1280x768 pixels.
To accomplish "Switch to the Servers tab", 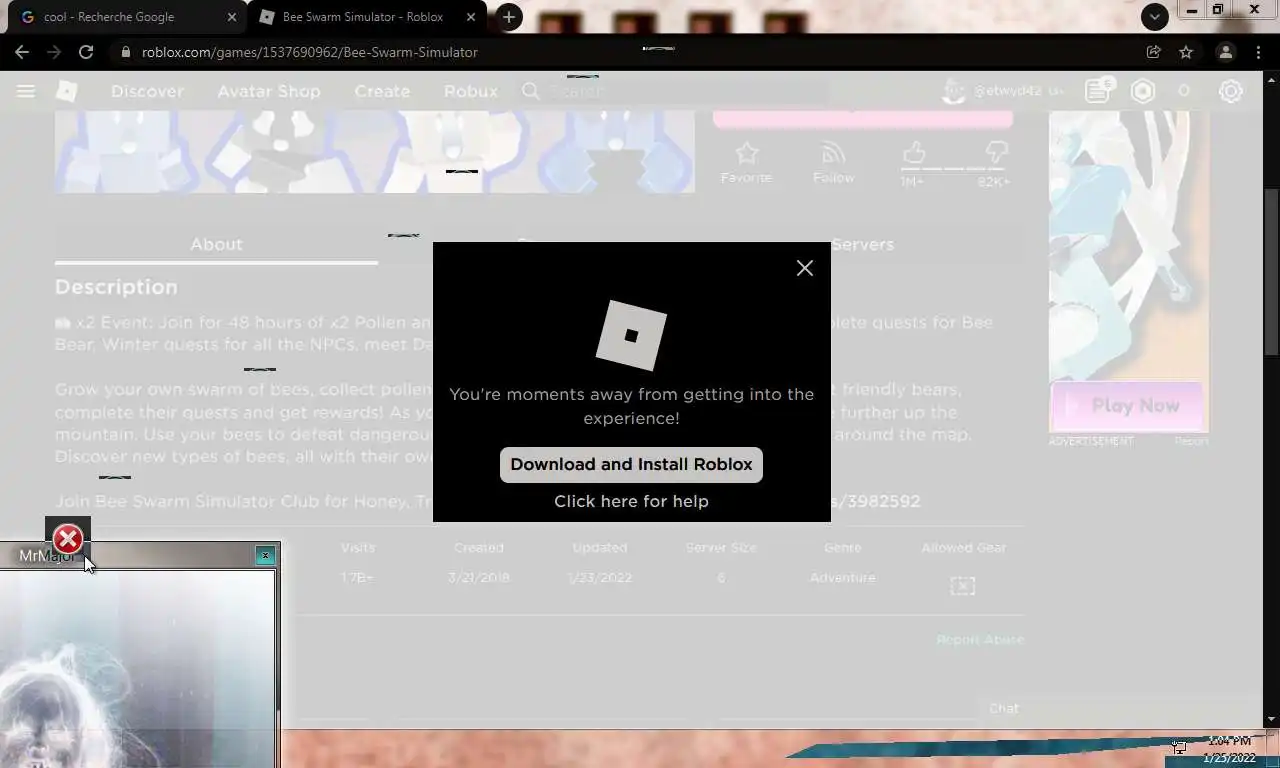I will point(862,244).
